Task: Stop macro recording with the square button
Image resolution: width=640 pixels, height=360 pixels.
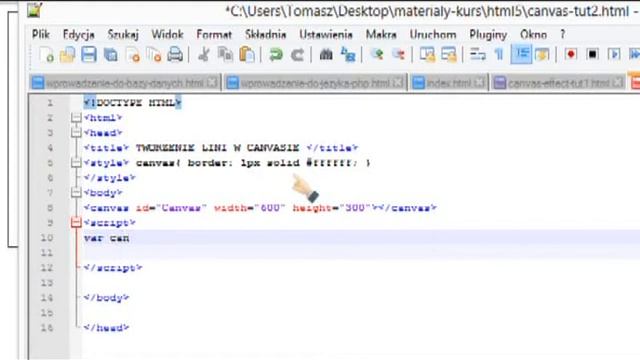Action: [592, 54]
